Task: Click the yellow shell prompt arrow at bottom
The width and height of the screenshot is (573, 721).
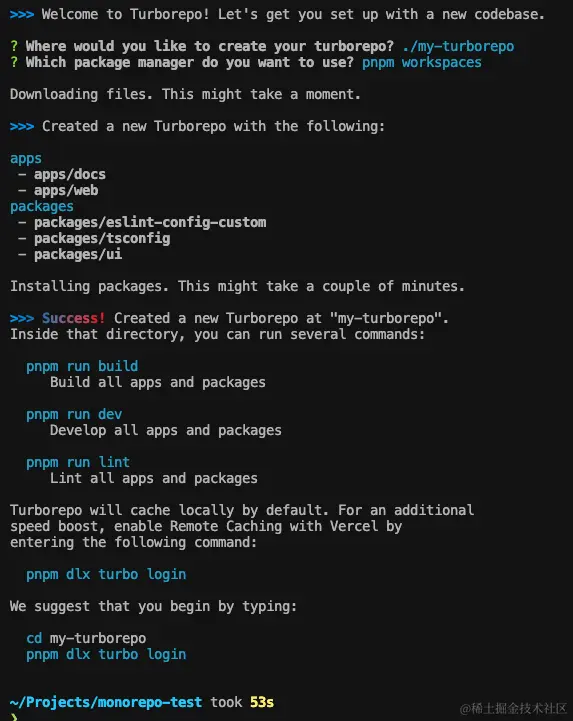Action: point(14,717)
